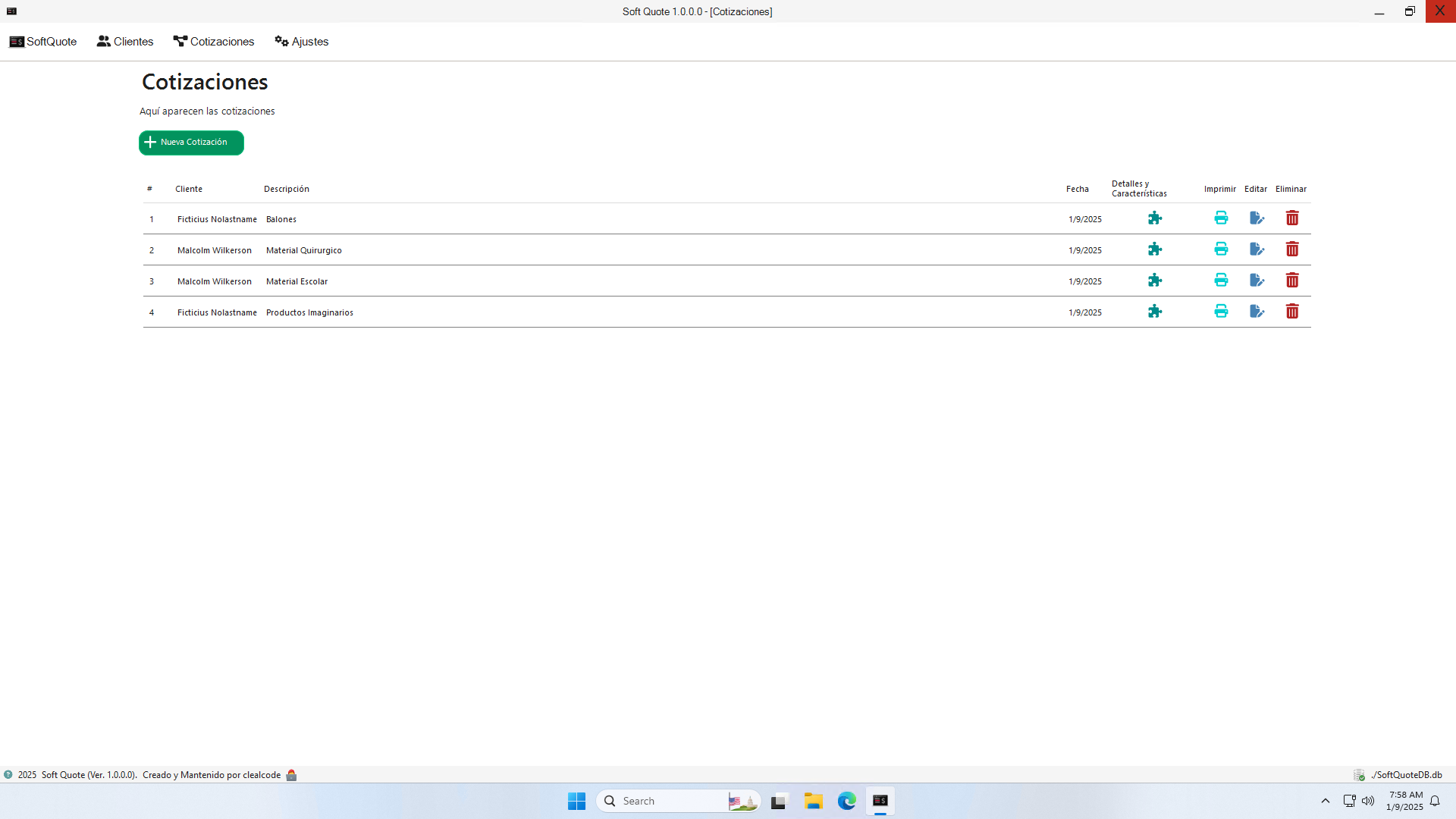Print the Productos Imaginarios quotation

tap(1221, 312)
